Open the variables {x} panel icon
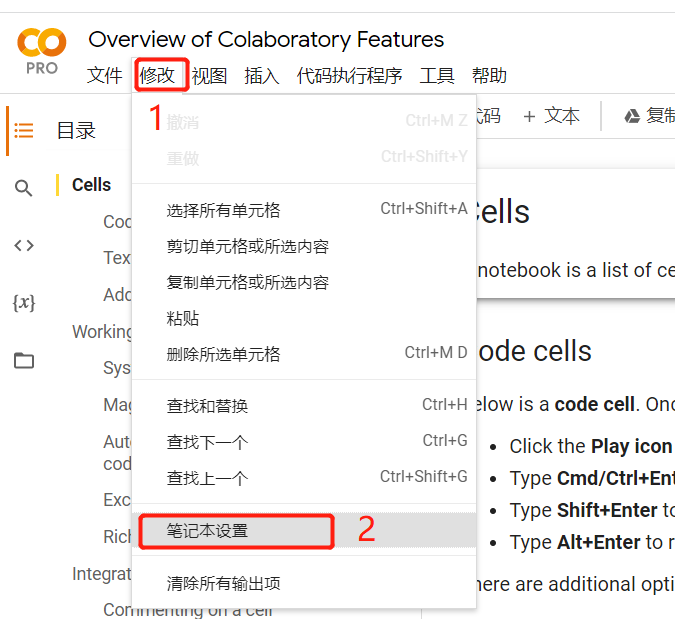This screenshot has height=619, width=675. point(24,302)
